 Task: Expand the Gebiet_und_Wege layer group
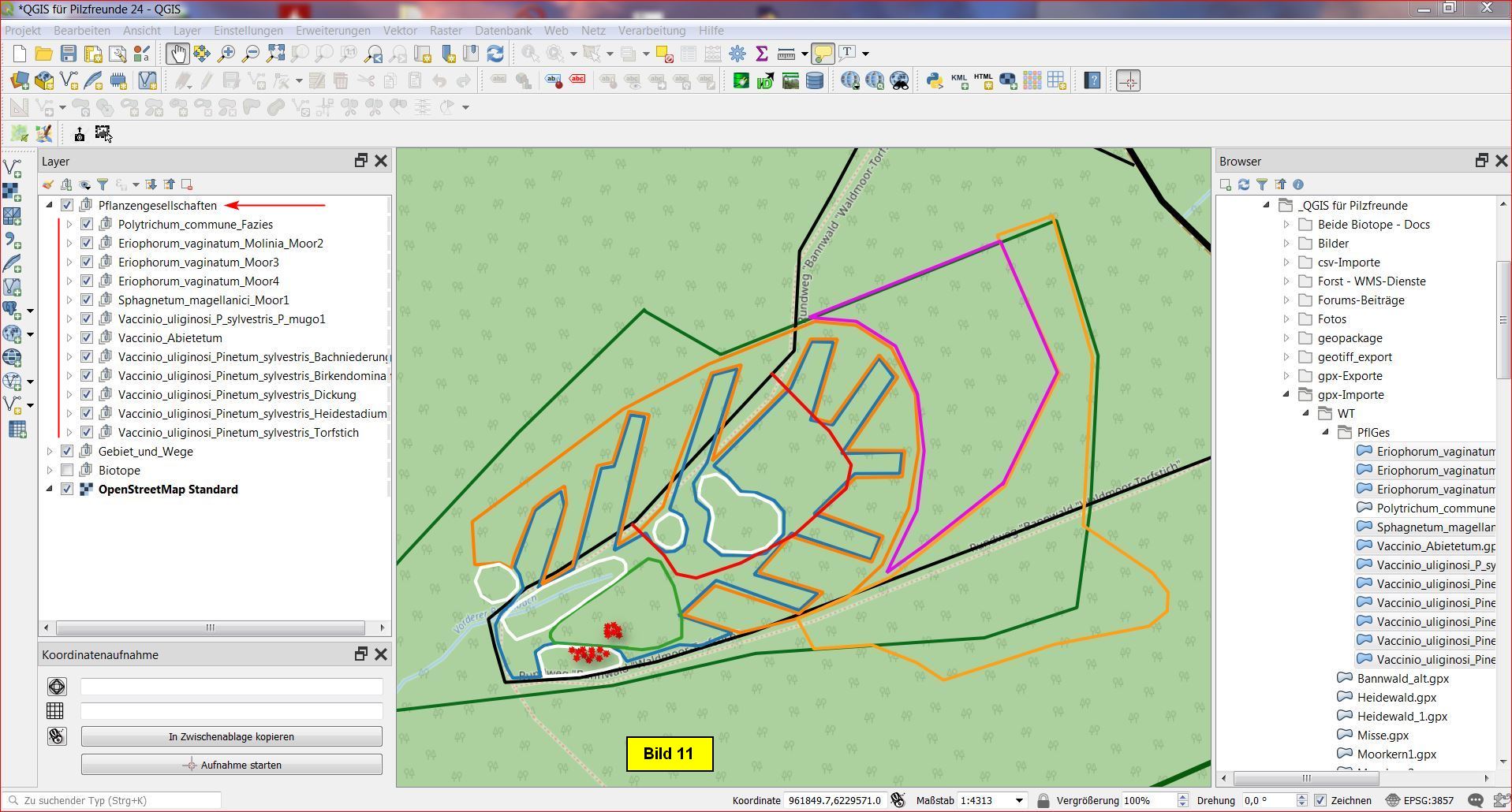click(x=50, y=452)
